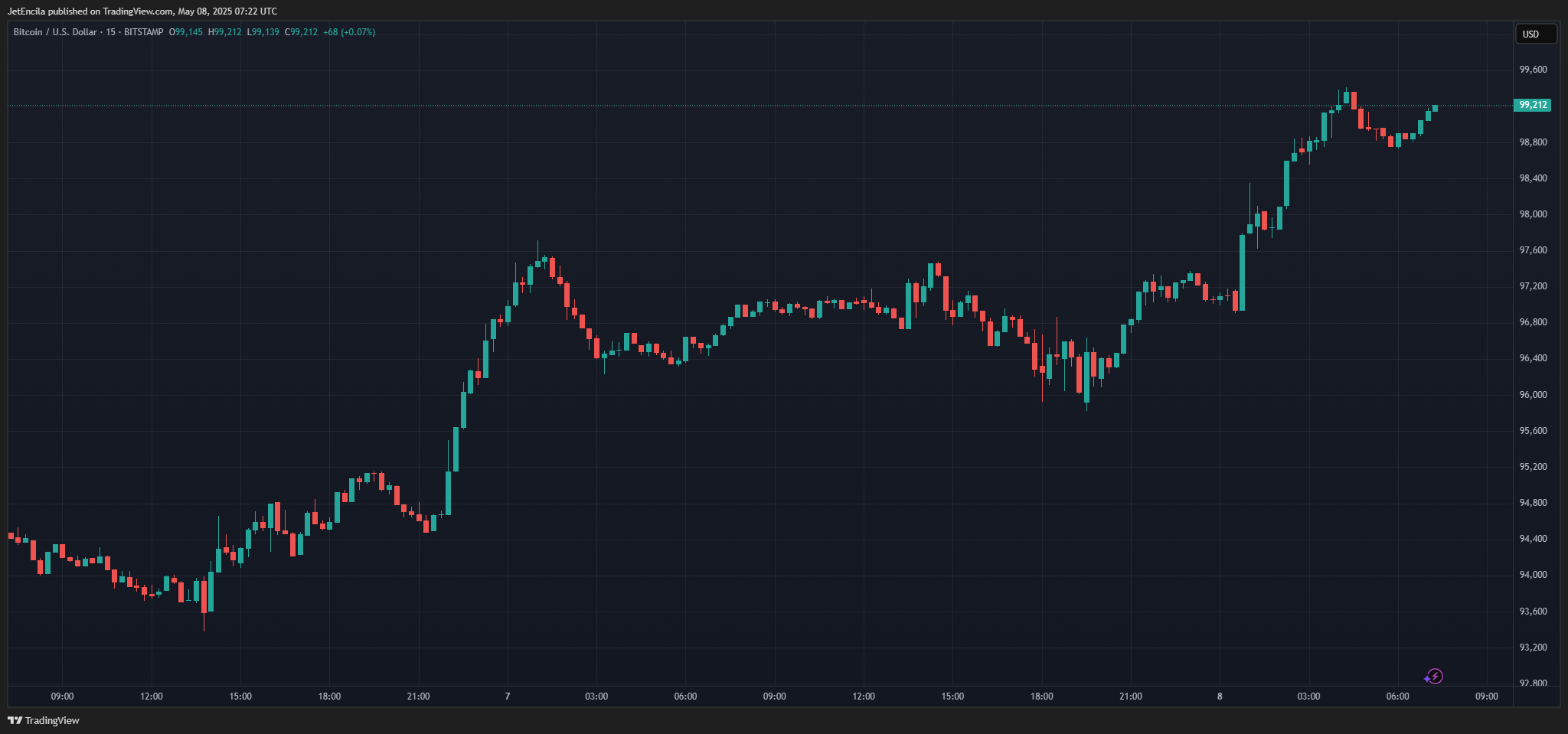Click the BITSTAMP exchange label
Image resolution: width=1568 pixels, height=734 pixels.
point(144,32)
